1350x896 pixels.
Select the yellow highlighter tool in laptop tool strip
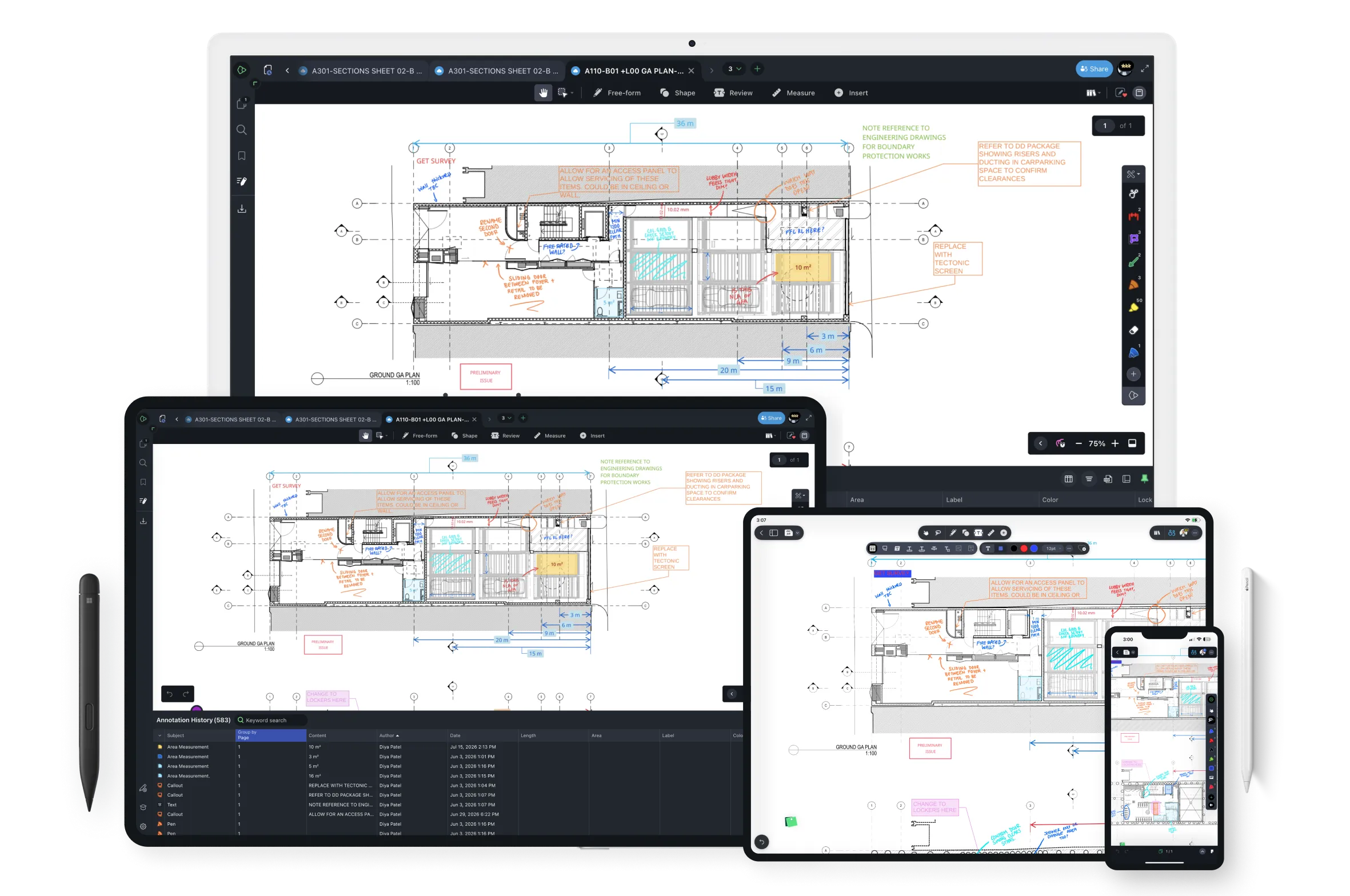pyautogui.click(x=1133, y=307)
